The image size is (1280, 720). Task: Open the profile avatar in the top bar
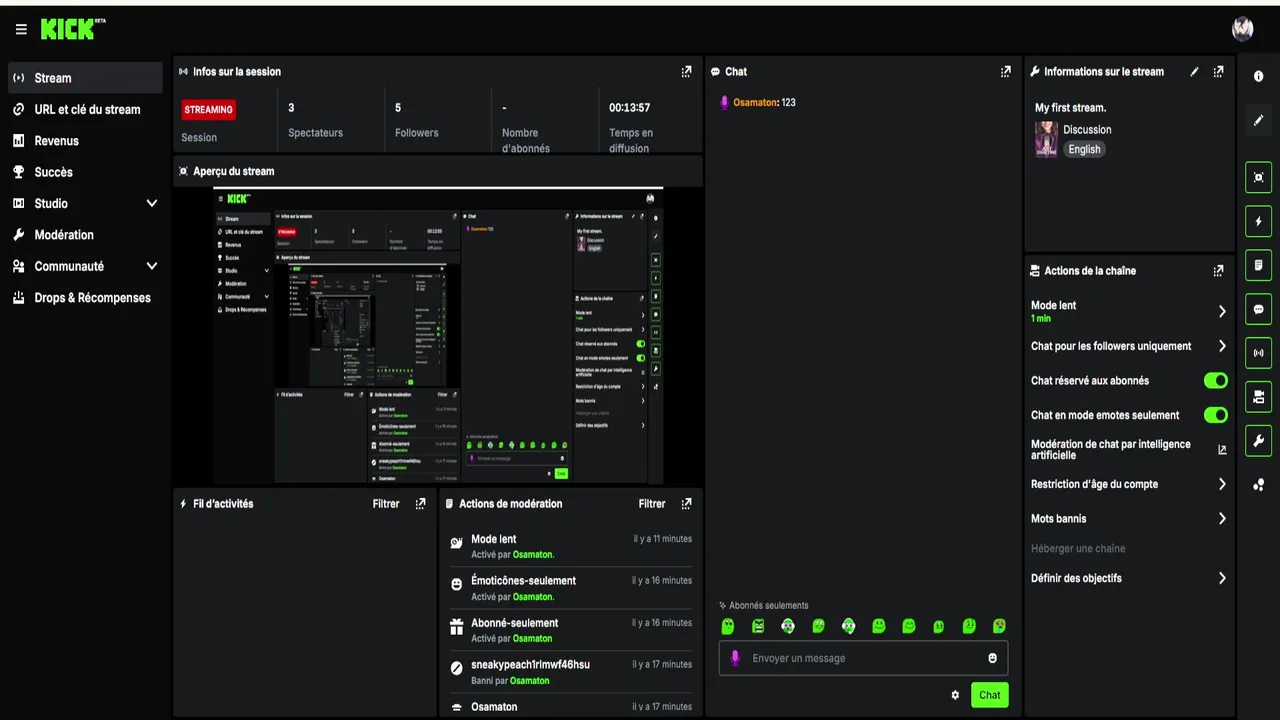1242,29
